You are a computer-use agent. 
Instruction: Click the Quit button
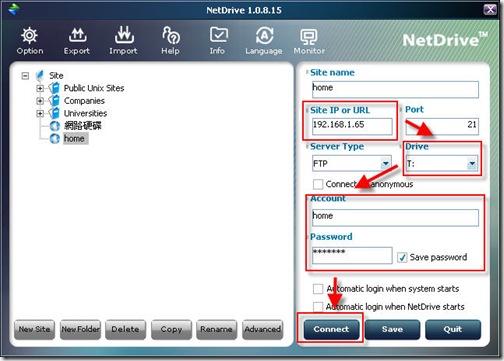click(453, 329)
